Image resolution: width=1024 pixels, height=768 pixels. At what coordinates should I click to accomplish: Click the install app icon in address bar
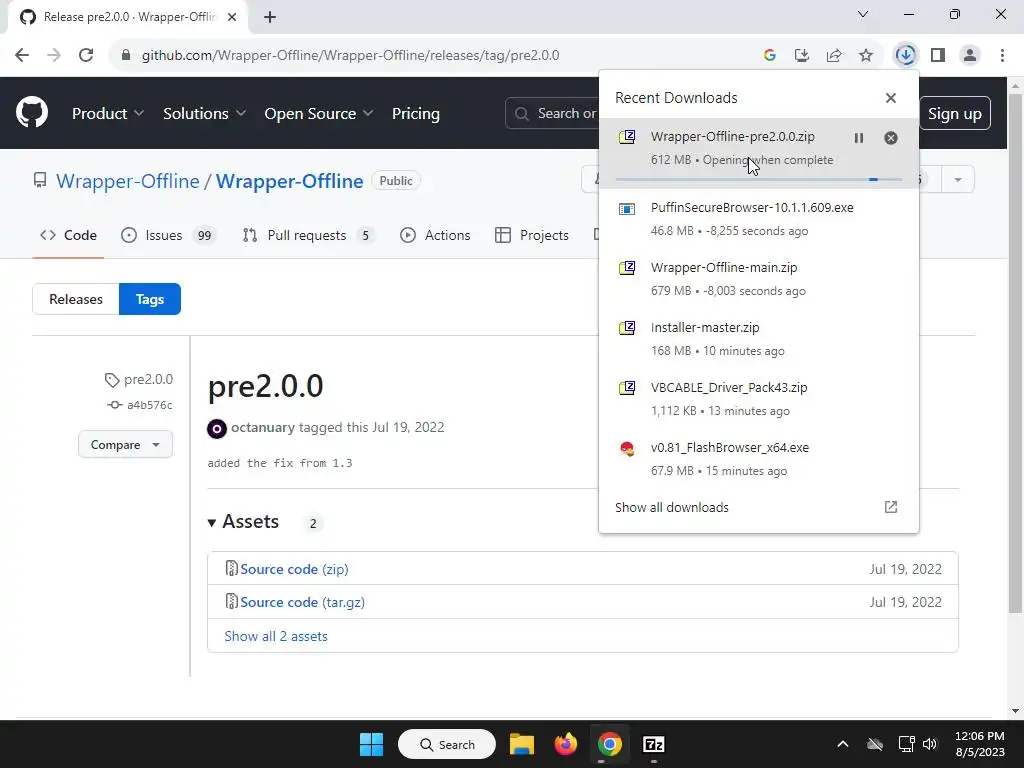(x=802, y=56)
